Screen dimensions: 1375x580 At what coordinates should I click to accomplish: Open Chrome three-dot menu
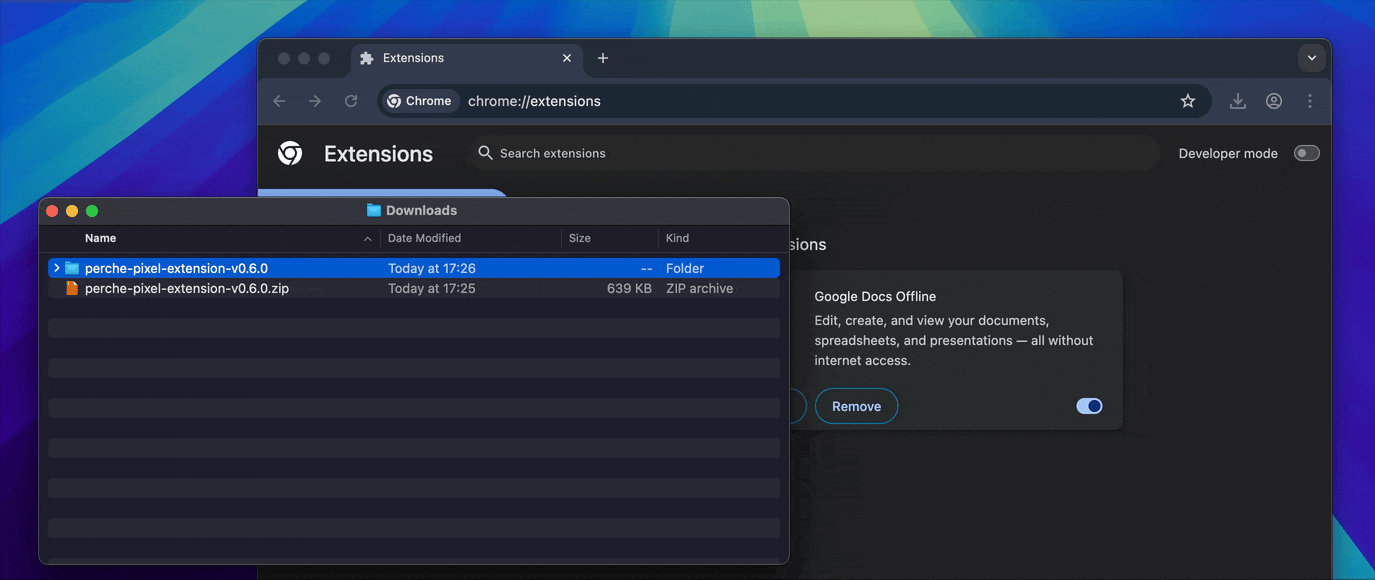pos(1309,101)
